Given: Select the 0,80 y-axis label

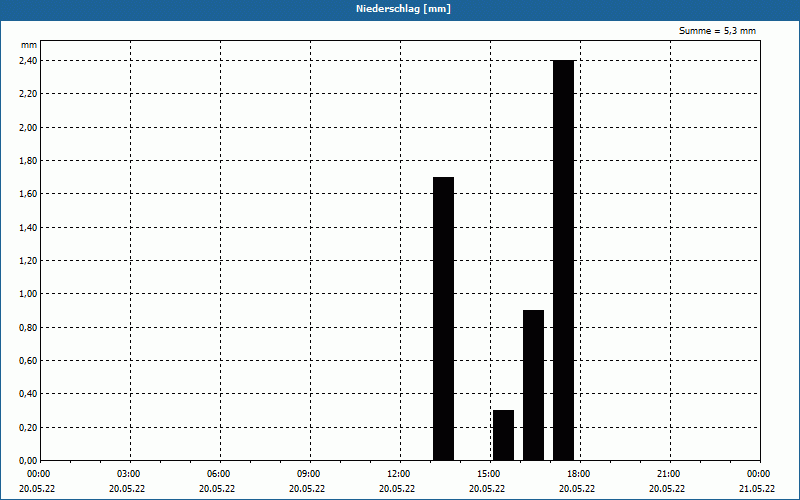Looking at the screenshot, I should pos(28,328).
